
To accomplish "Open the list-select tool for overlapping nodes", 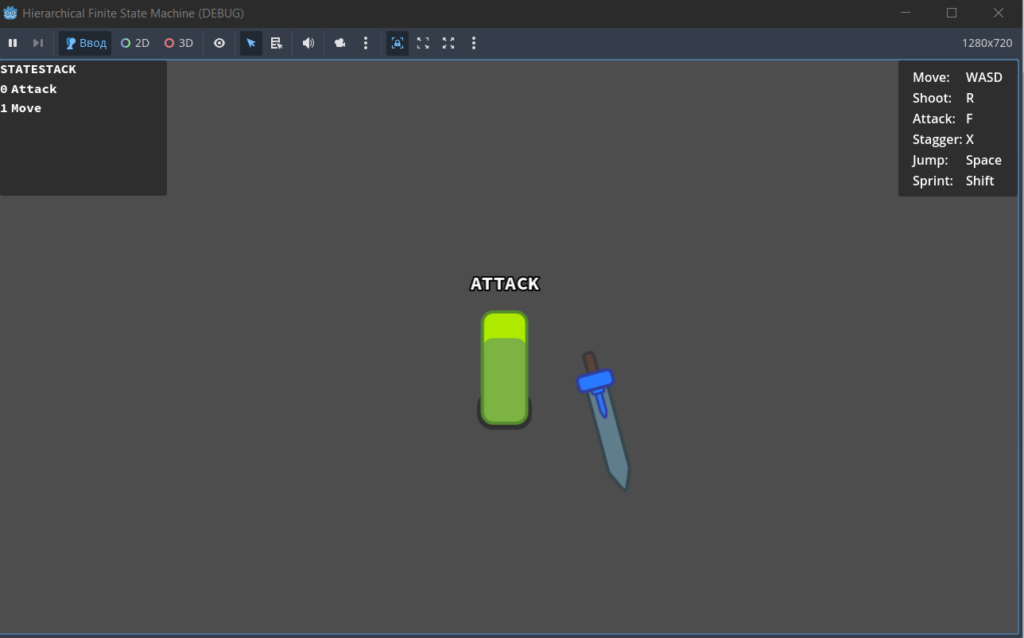I will (x=276, y=43).
